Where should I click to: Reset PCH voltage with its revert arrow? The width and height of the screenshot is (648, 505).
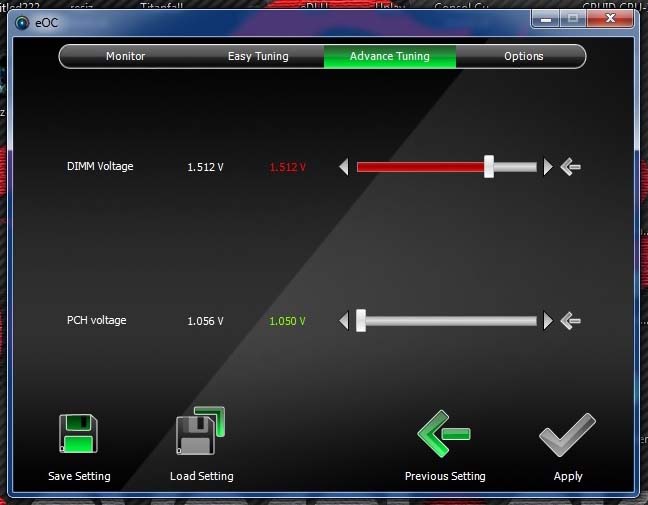[x=571, y=321]
